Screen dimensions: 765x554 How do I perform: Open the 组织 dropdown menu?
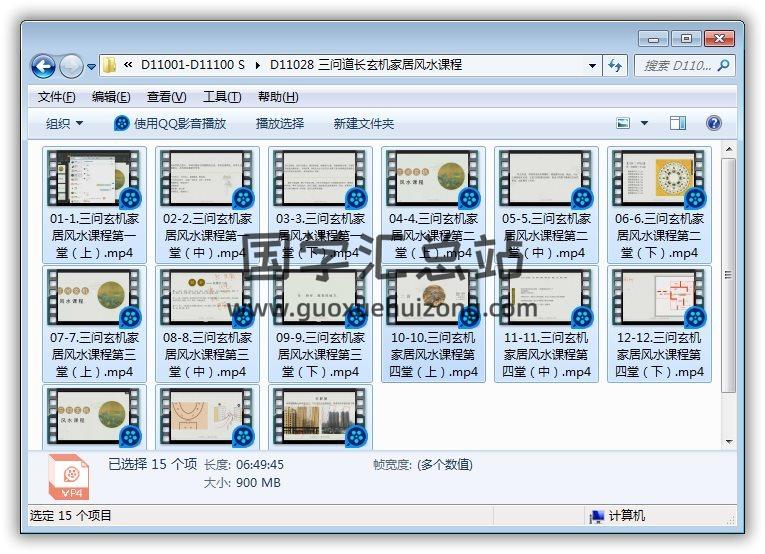coord(64,124)
